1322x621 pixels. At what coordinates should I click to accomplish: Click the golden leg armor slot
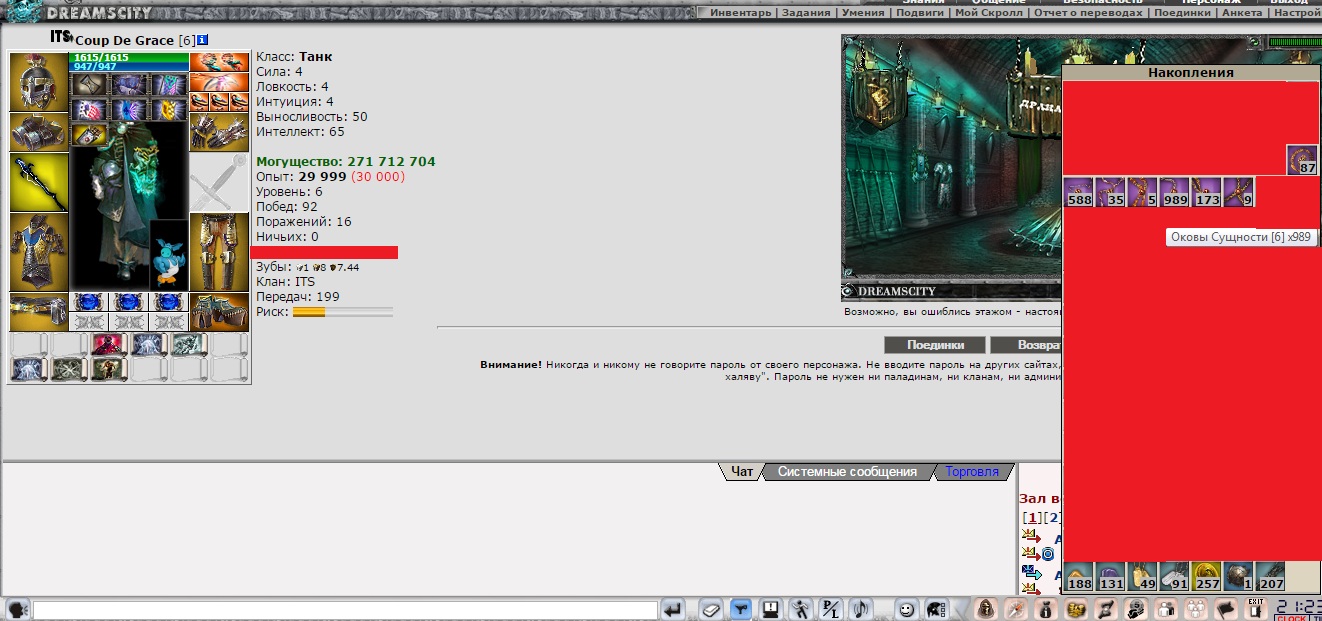coord(219,252)
